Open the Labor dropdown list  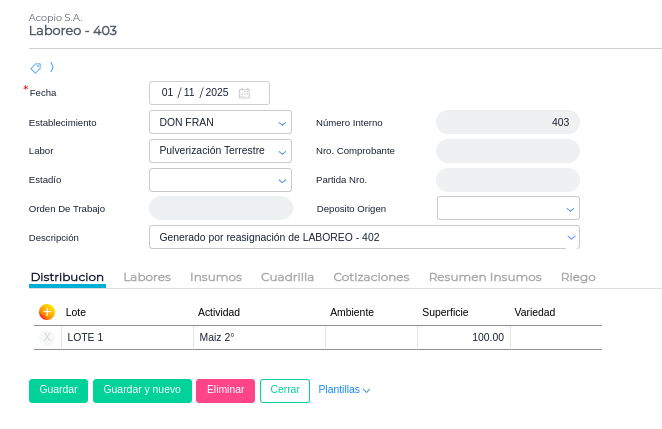click(x=282, y=152)
